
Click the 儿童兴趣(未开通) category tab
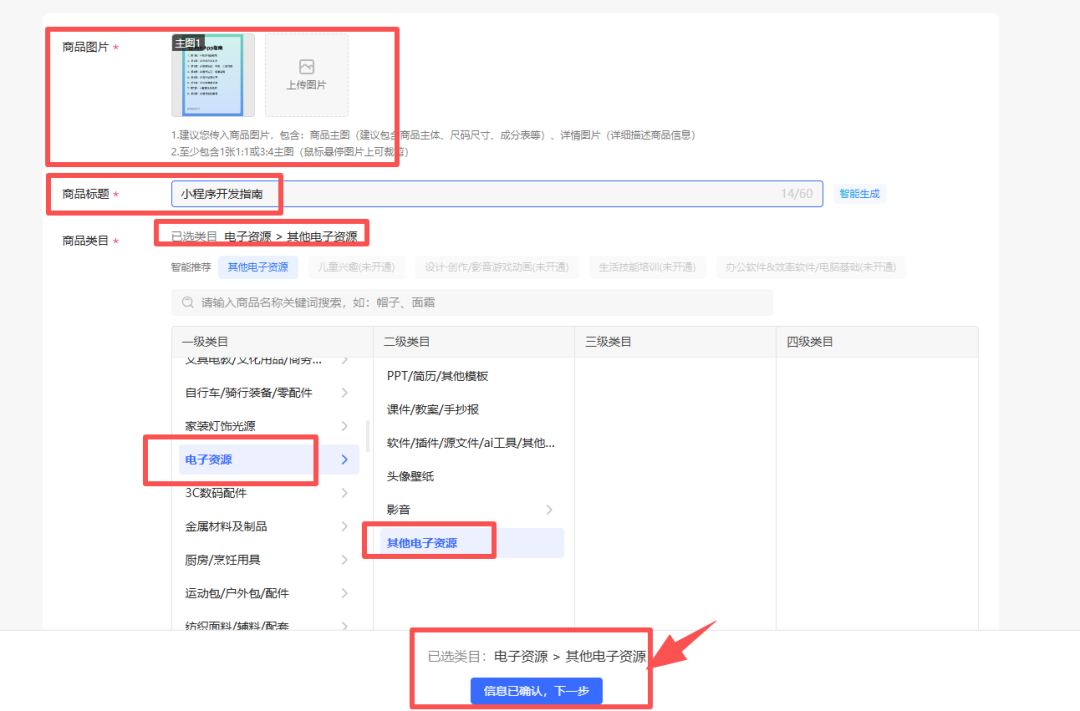tap(356, 267)
